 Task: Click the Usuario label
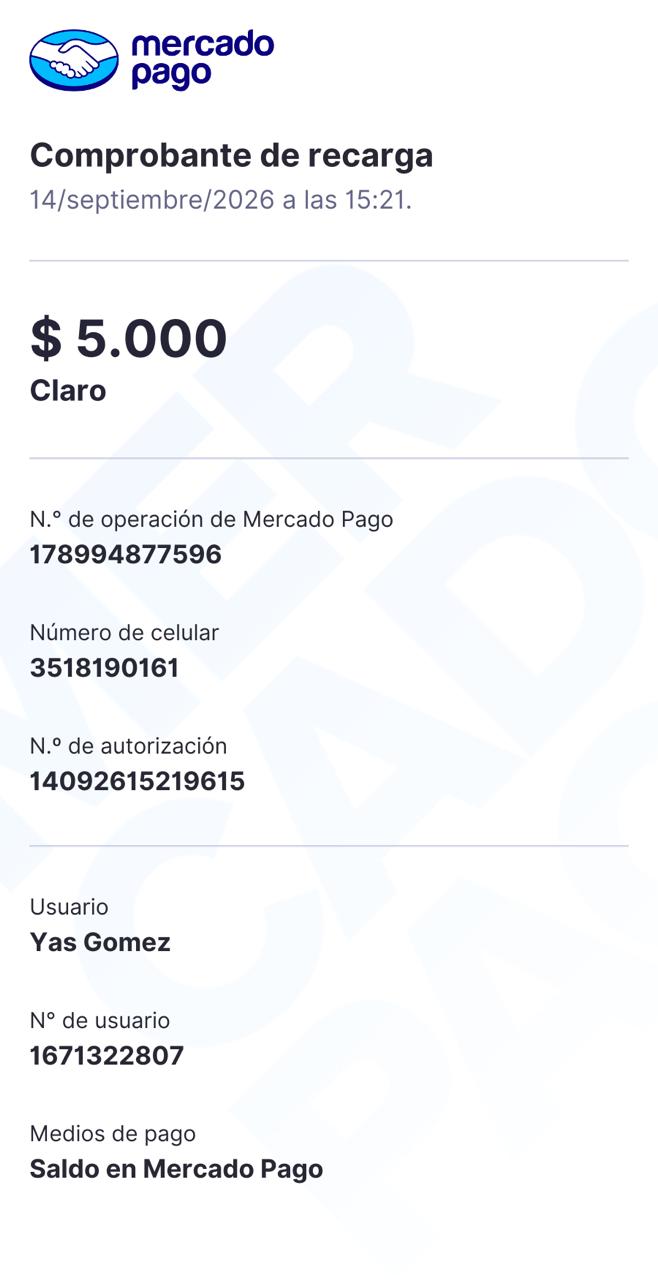[x=69, y=907]
